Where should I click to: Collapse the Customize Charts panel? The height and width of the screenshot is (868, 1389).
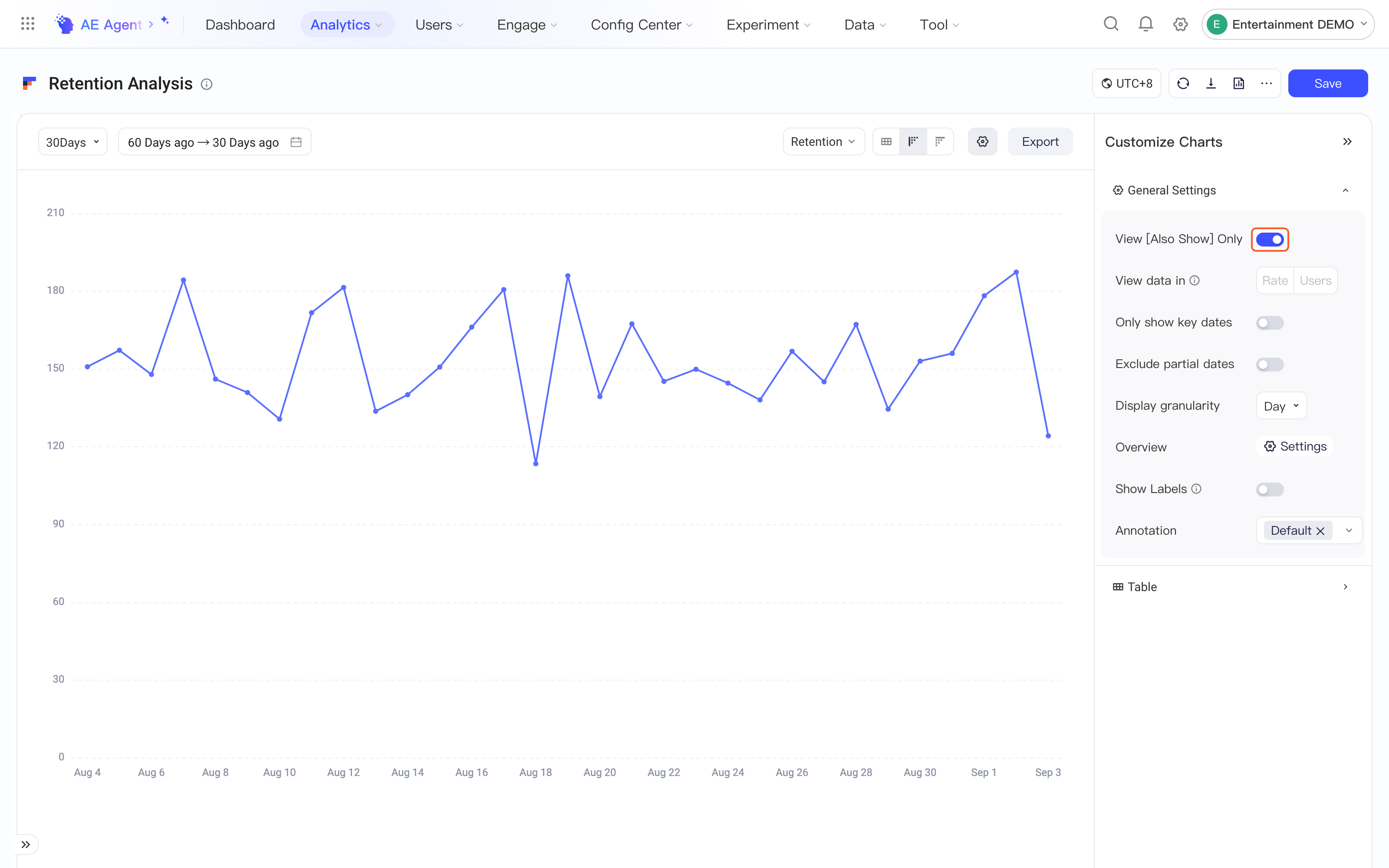click(x=1347, y=142)
